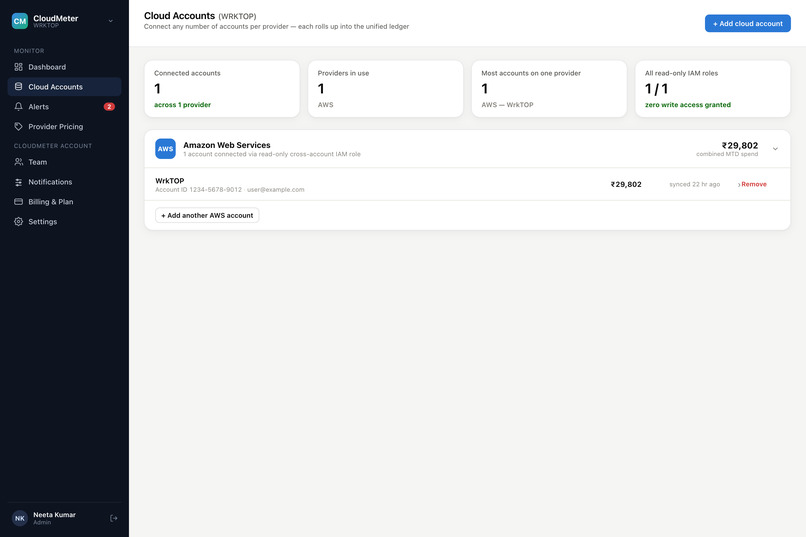Screen dimensions: 806x537
Task: Open the workspace switcher chevron beside CloudMeter
Action: click(111, 21)
